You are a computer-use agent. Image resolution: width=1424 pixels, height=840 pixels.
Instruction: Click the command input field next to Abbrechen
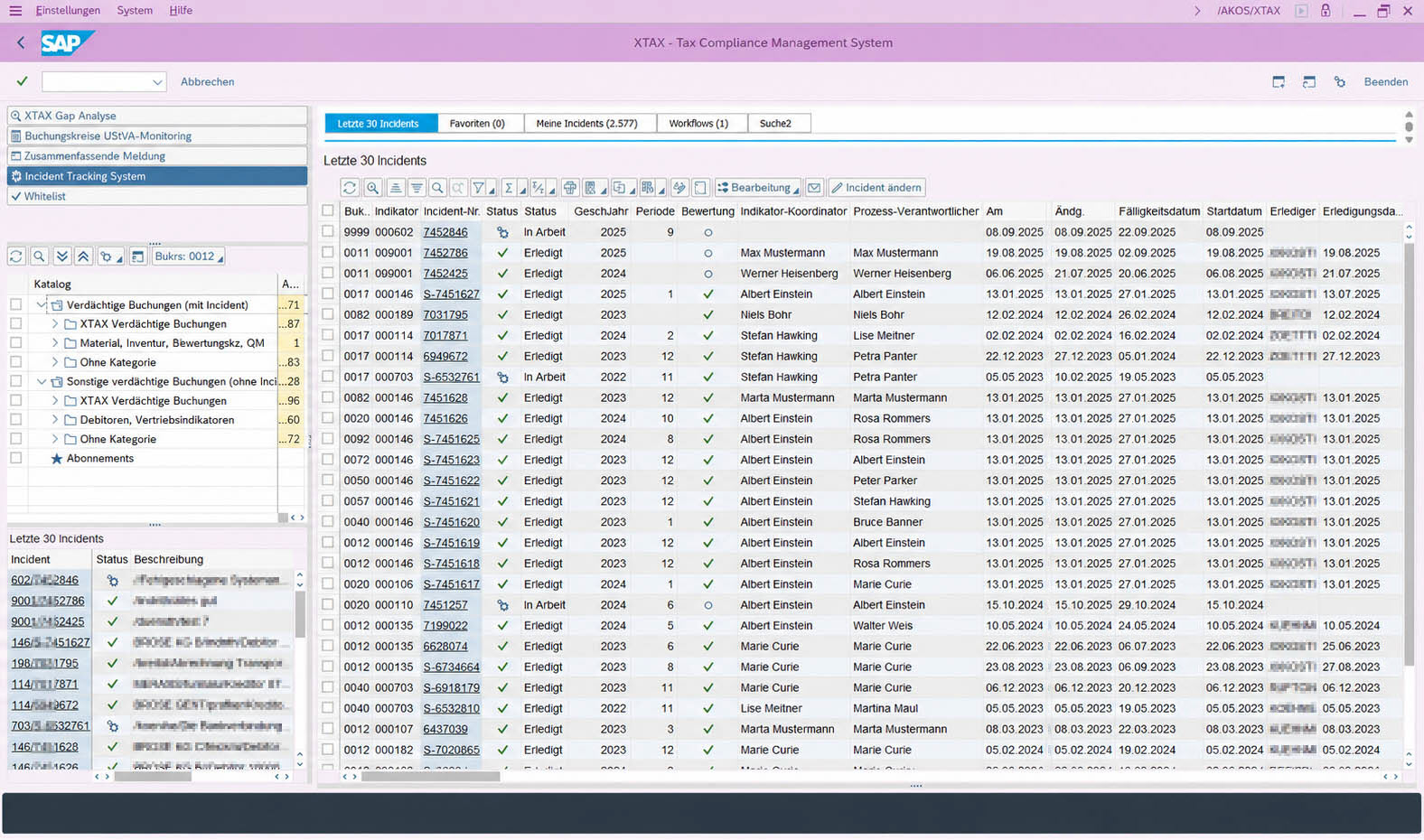tap(104, 82)
